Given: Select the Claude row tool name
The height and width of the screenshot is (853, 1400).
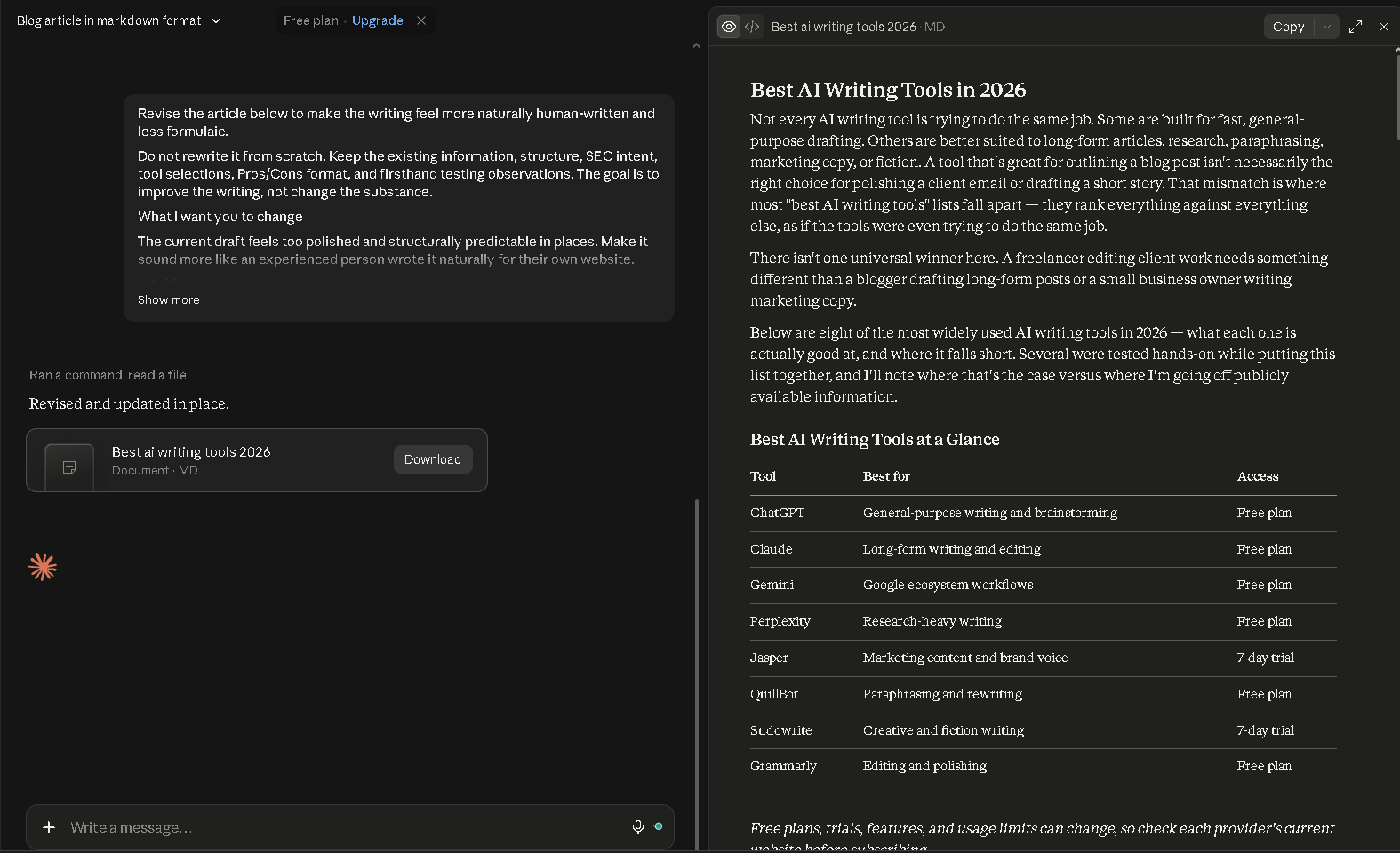Looking at the screenshot, I should (x=771, y=549).
